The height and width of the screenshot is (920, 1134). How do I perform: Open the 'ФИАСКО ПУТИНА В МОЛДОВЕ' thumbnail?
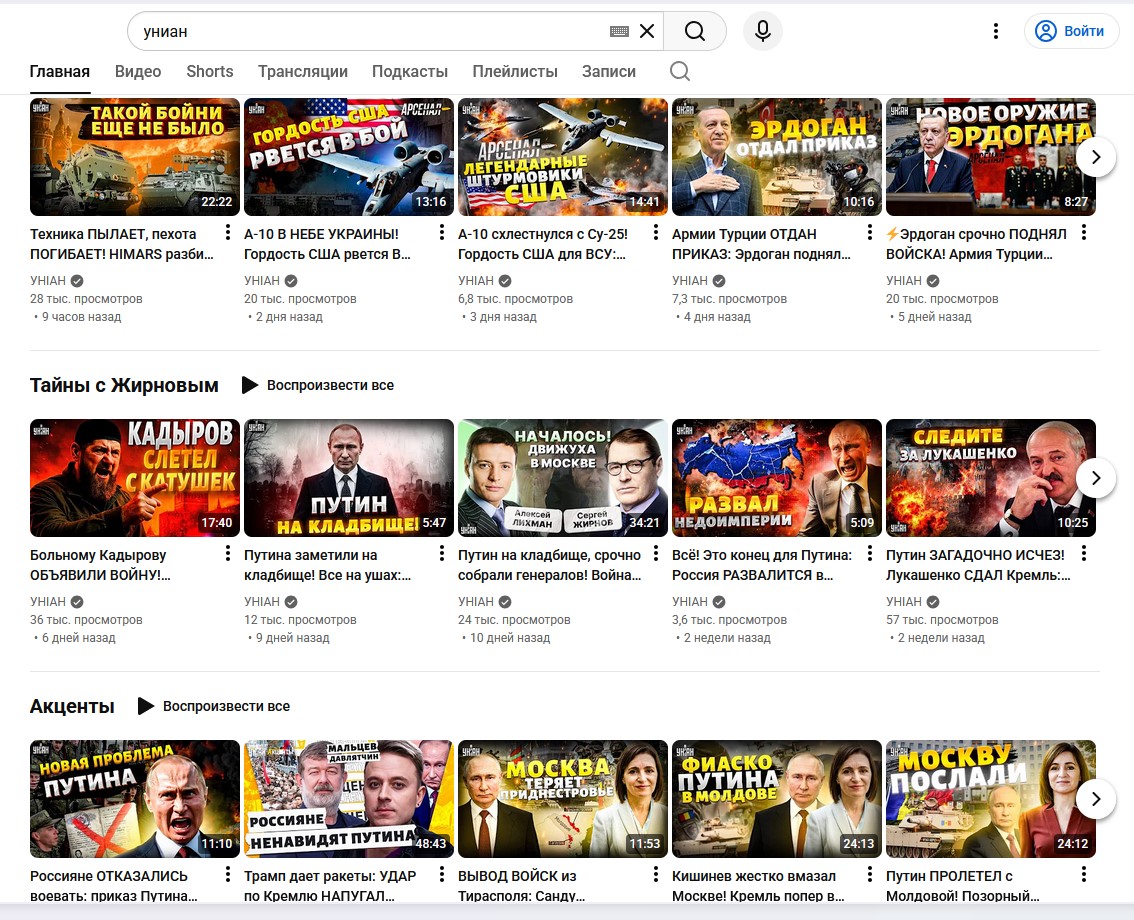[x=777, y=799]
